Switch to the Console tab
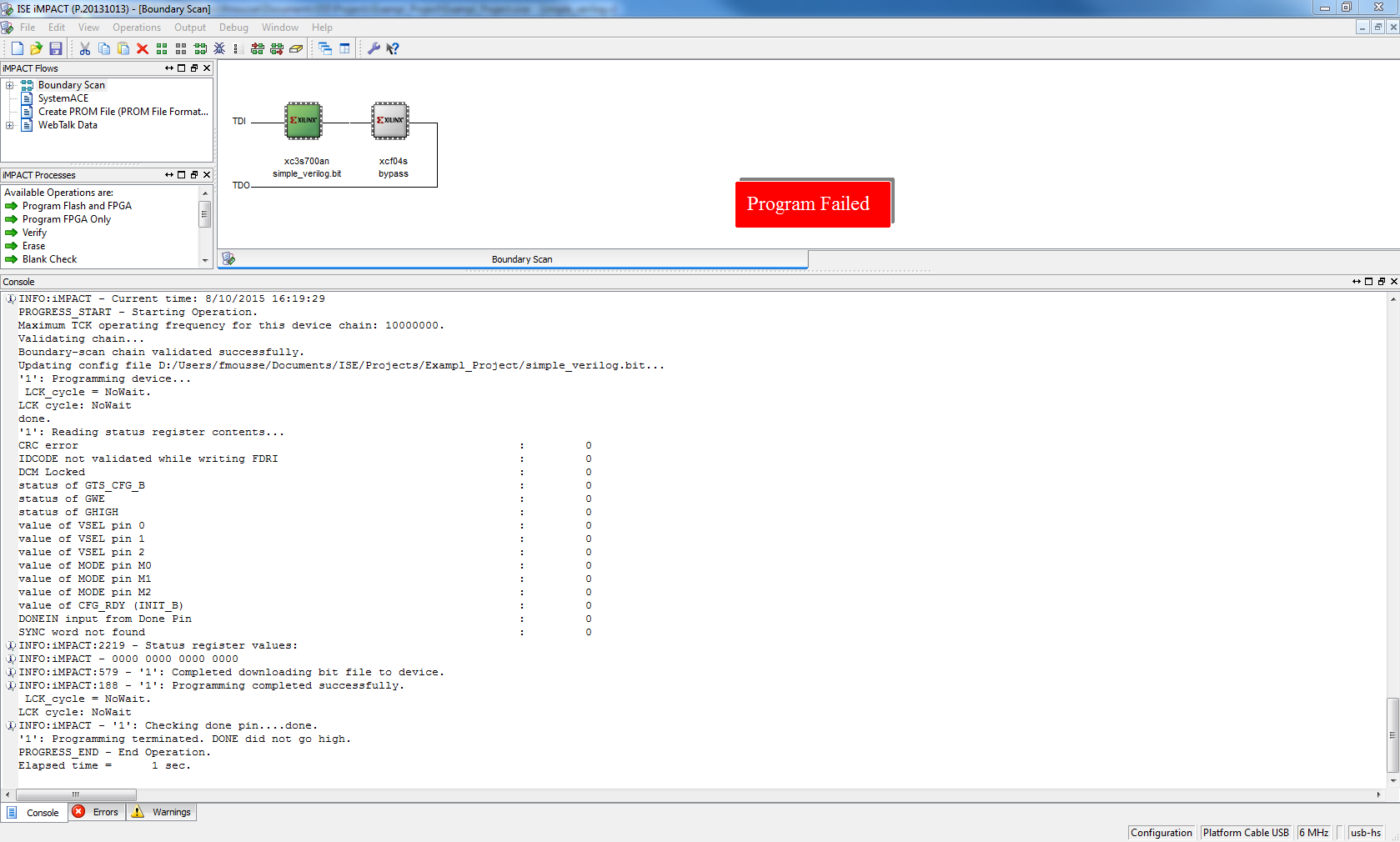 (x=34, y=812)
